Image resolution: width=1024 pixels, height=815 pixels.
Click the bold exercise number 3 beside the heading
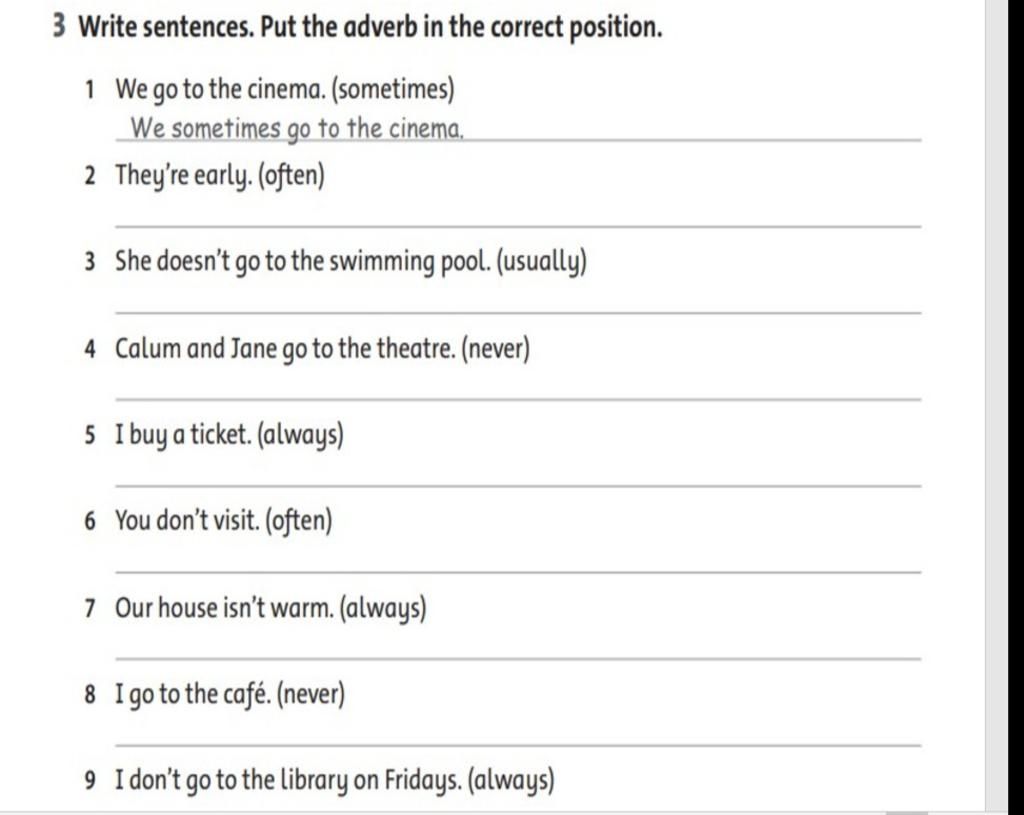pos(59,27)
